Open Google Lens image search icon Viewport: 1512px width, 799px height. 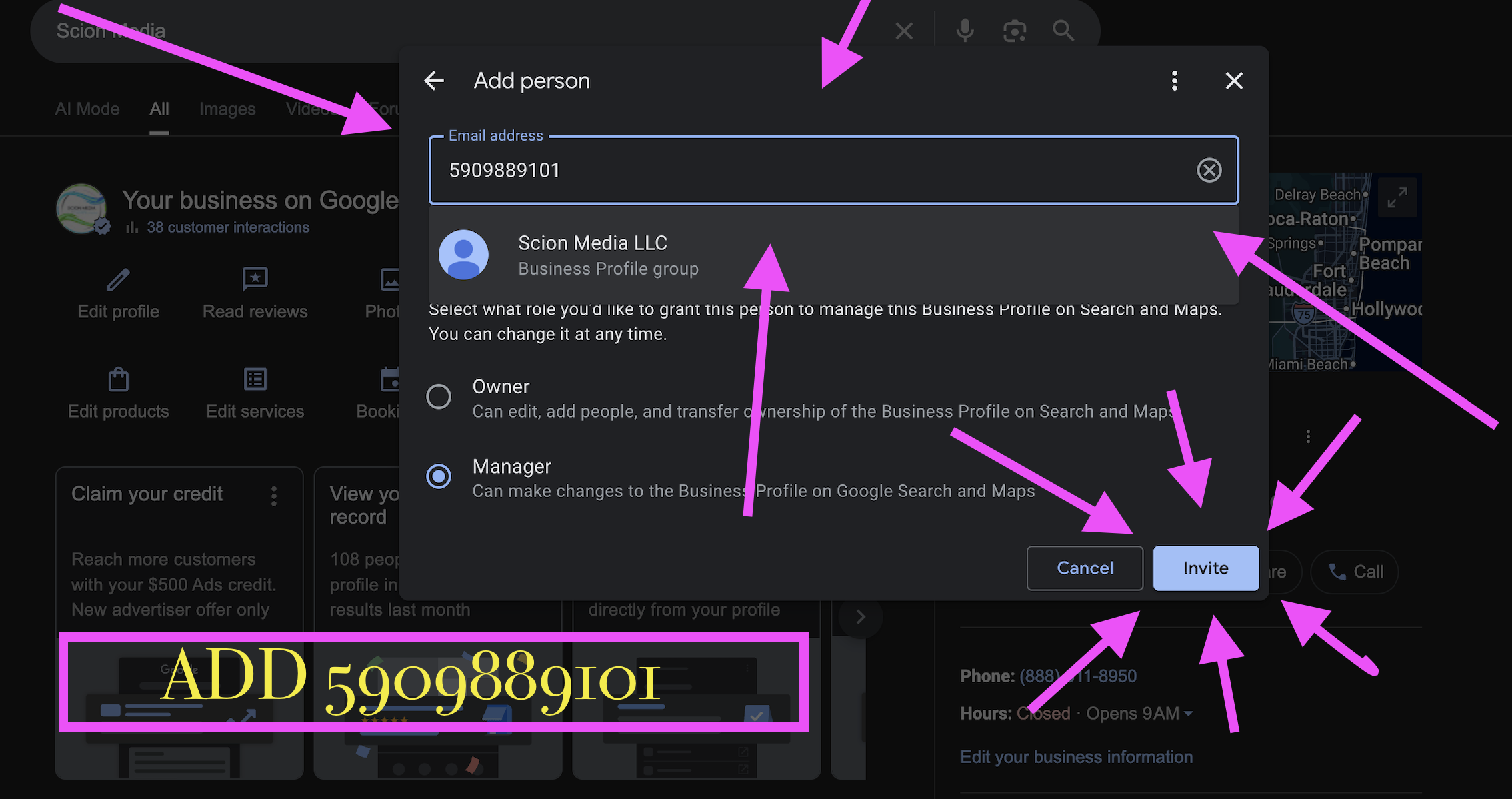1014,31
